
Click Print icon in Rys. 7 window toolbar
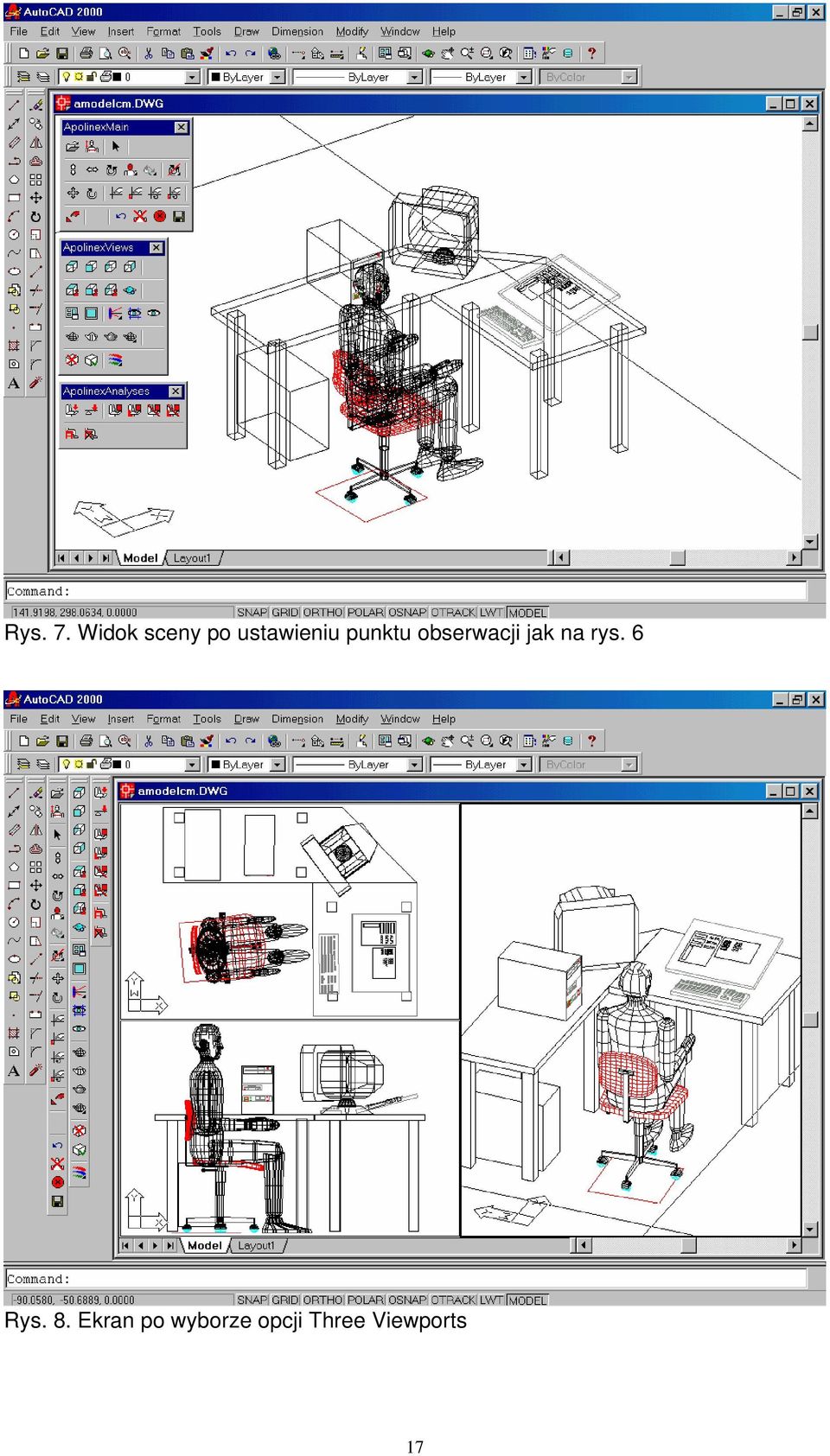tap(86, 54)
